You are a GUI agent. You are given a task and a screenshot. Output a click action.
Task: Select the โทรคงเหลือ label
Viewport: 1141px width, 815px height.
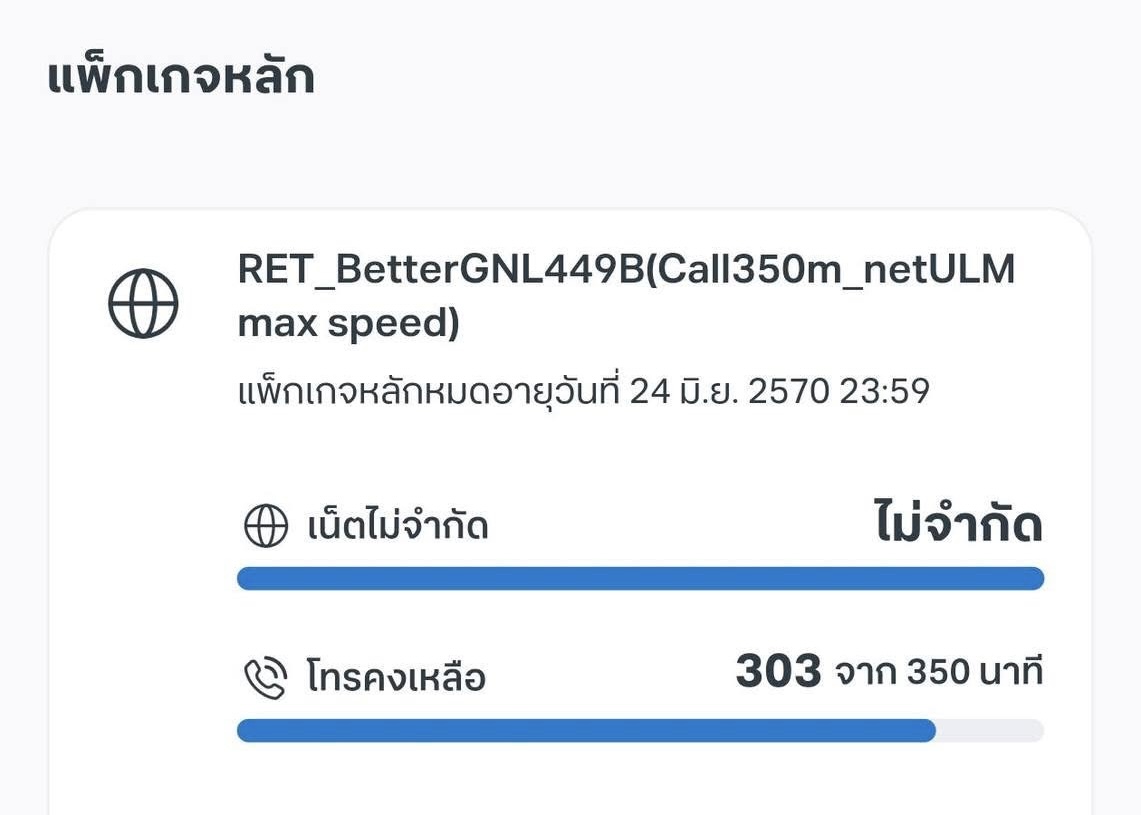tap(396, 677)
